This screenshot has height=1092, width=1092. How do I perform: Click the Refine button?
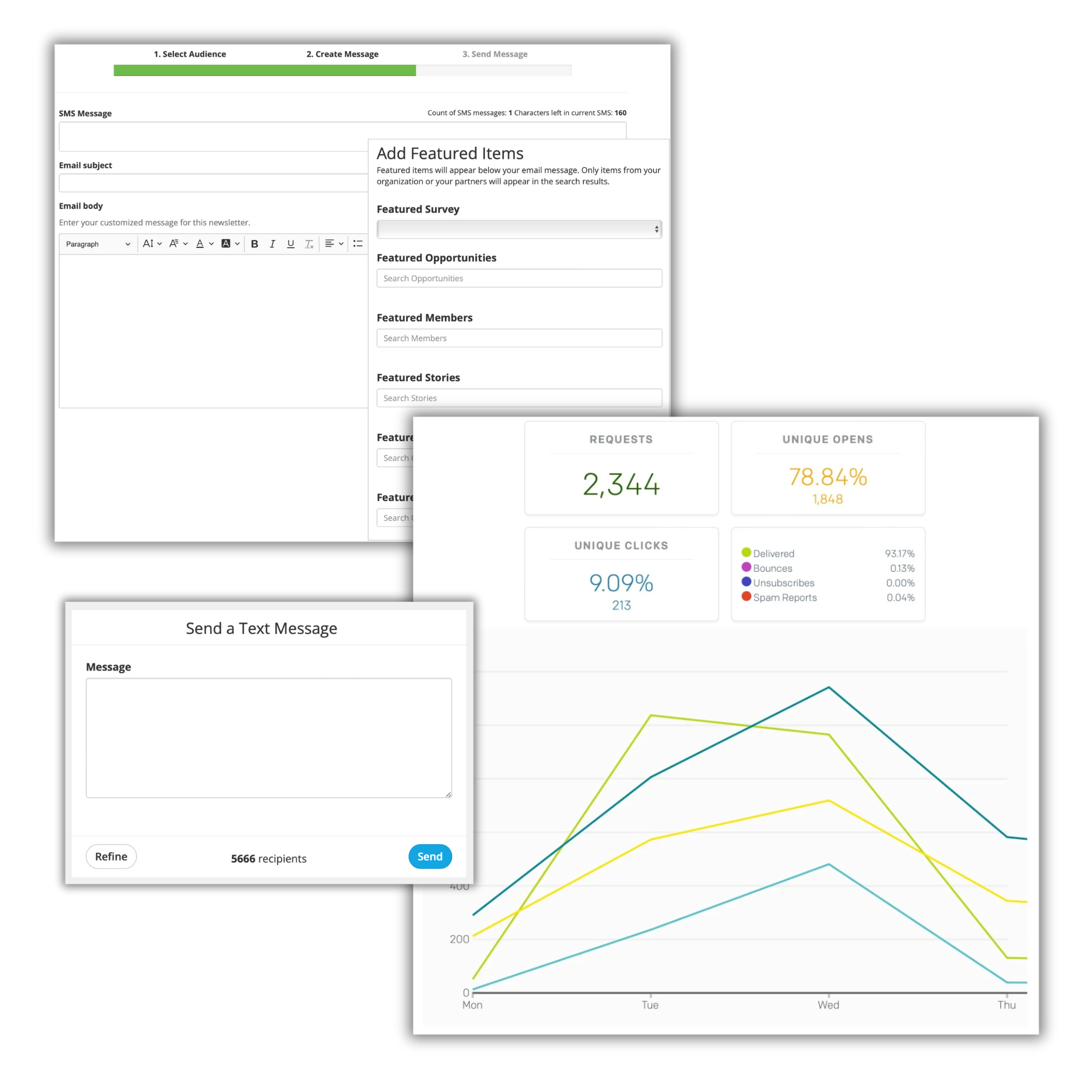click(x=113, y=856)
